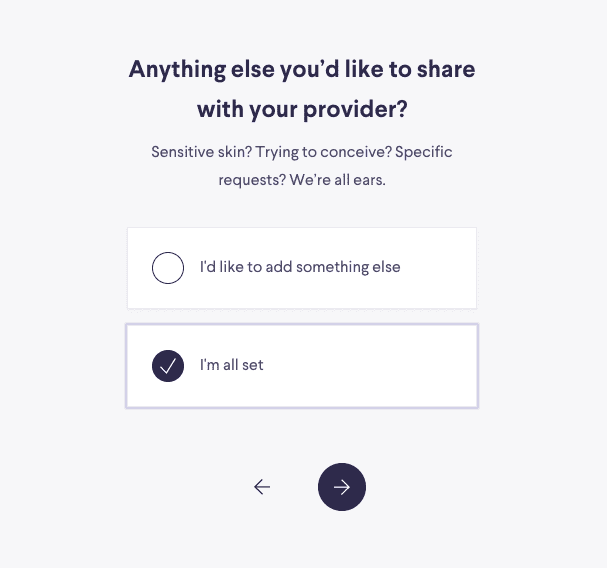
Task: Select the "add something else" option card
Action: point(302,268)
